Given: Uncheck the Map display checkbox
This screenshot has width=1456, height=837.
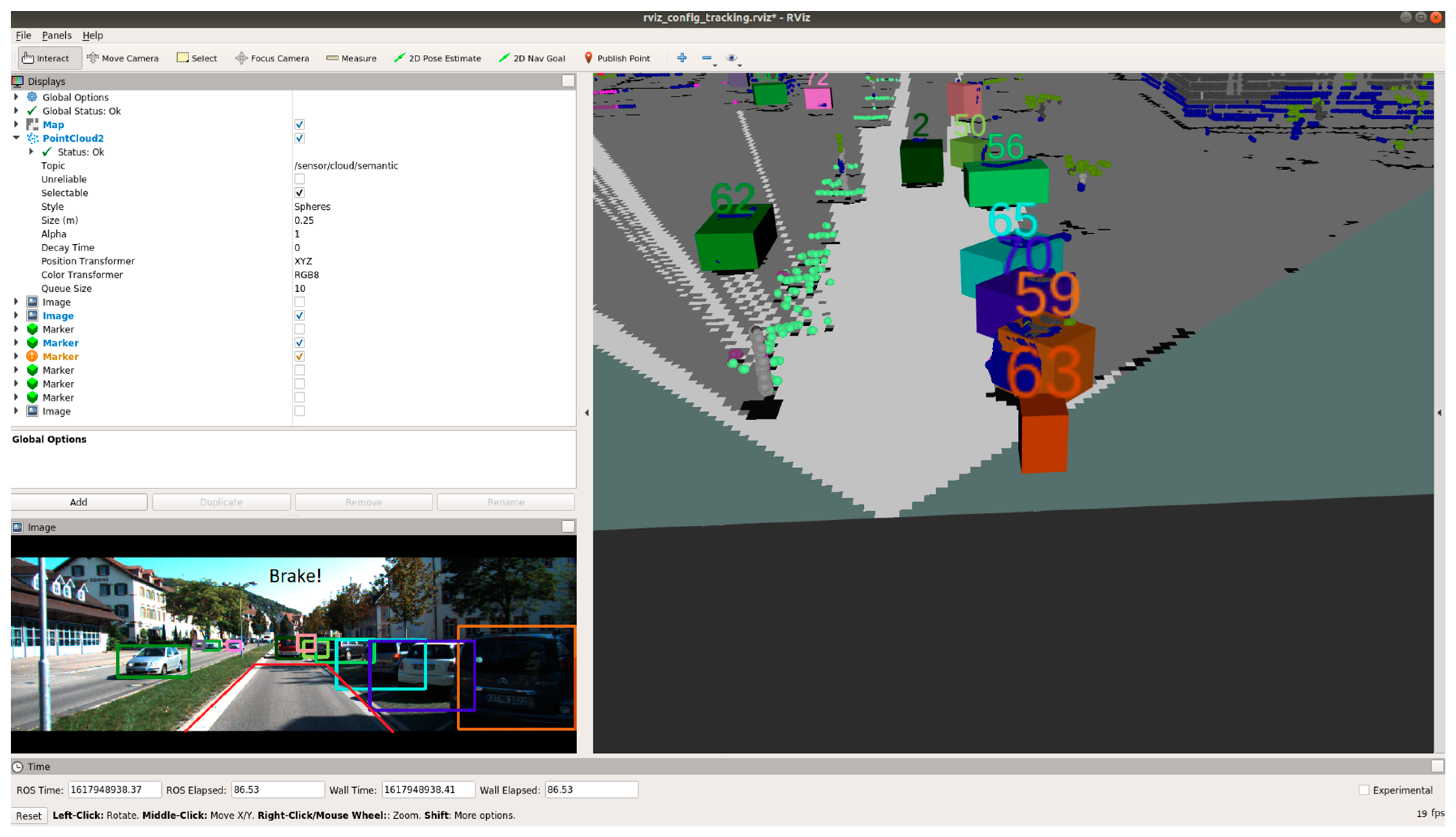Looking at the screenshot, I should [300, 125].
